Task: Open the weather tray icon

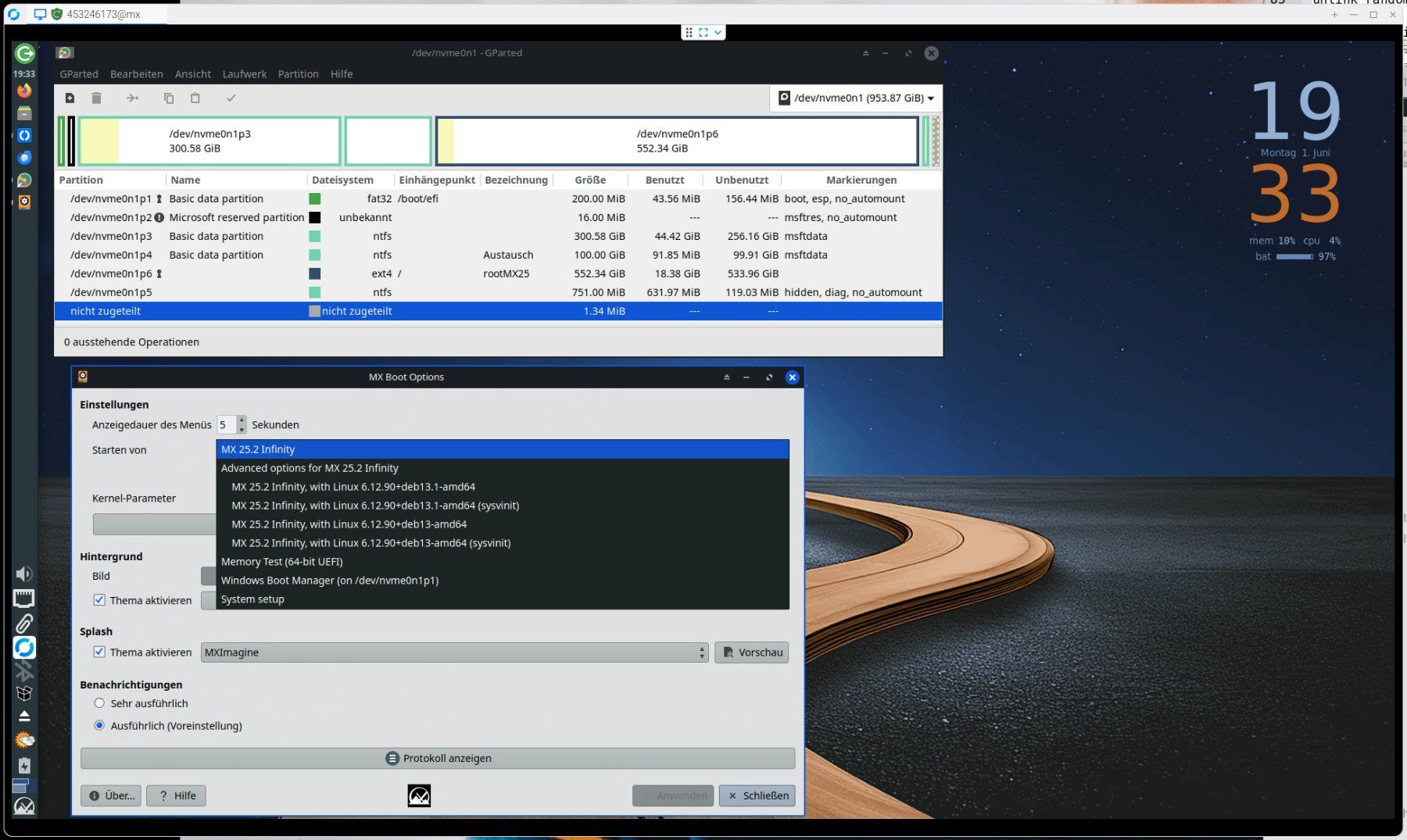Action: (24, 739)
